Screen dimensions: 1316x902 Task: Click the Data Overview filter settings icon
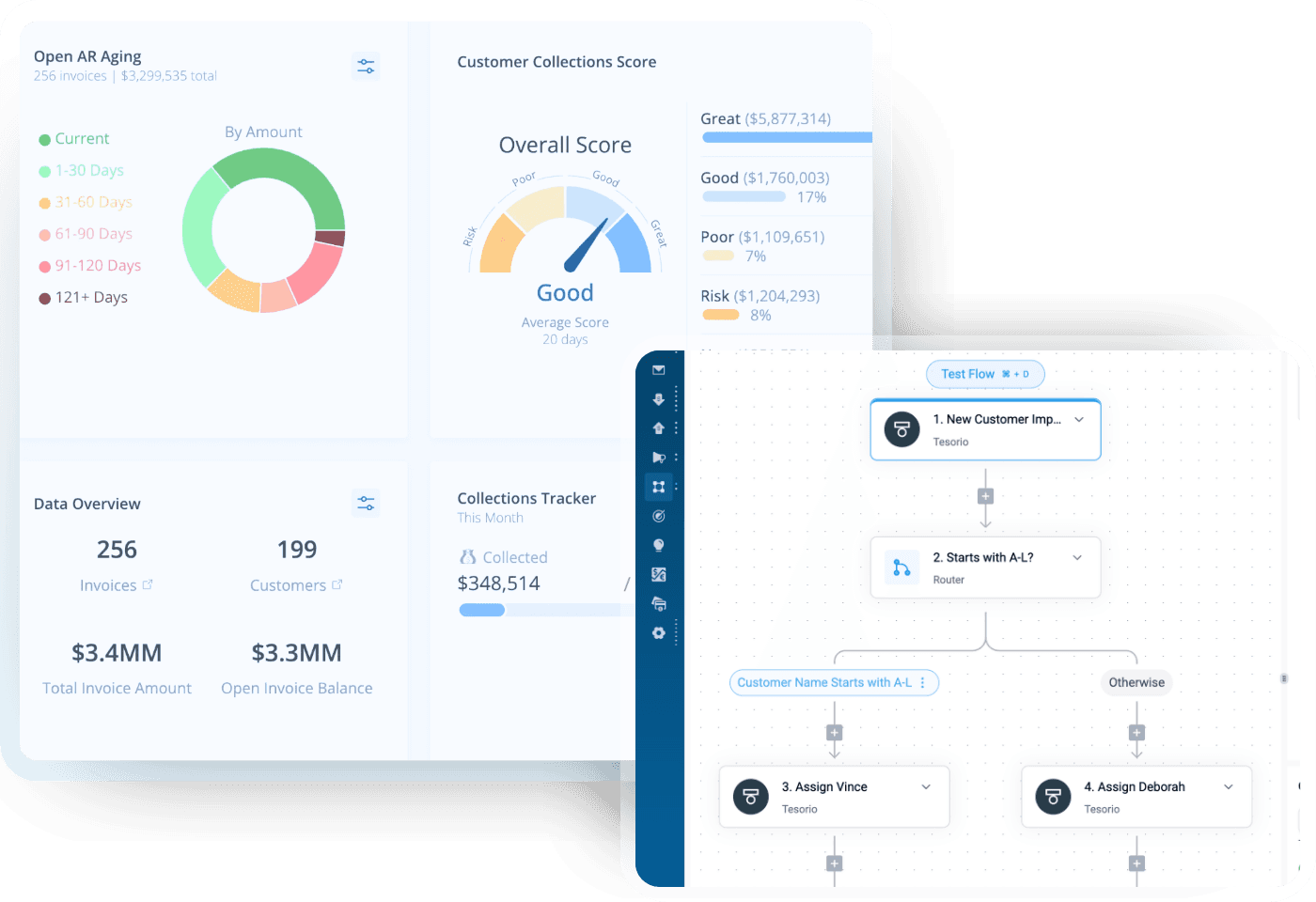click(x=366, y=504)
